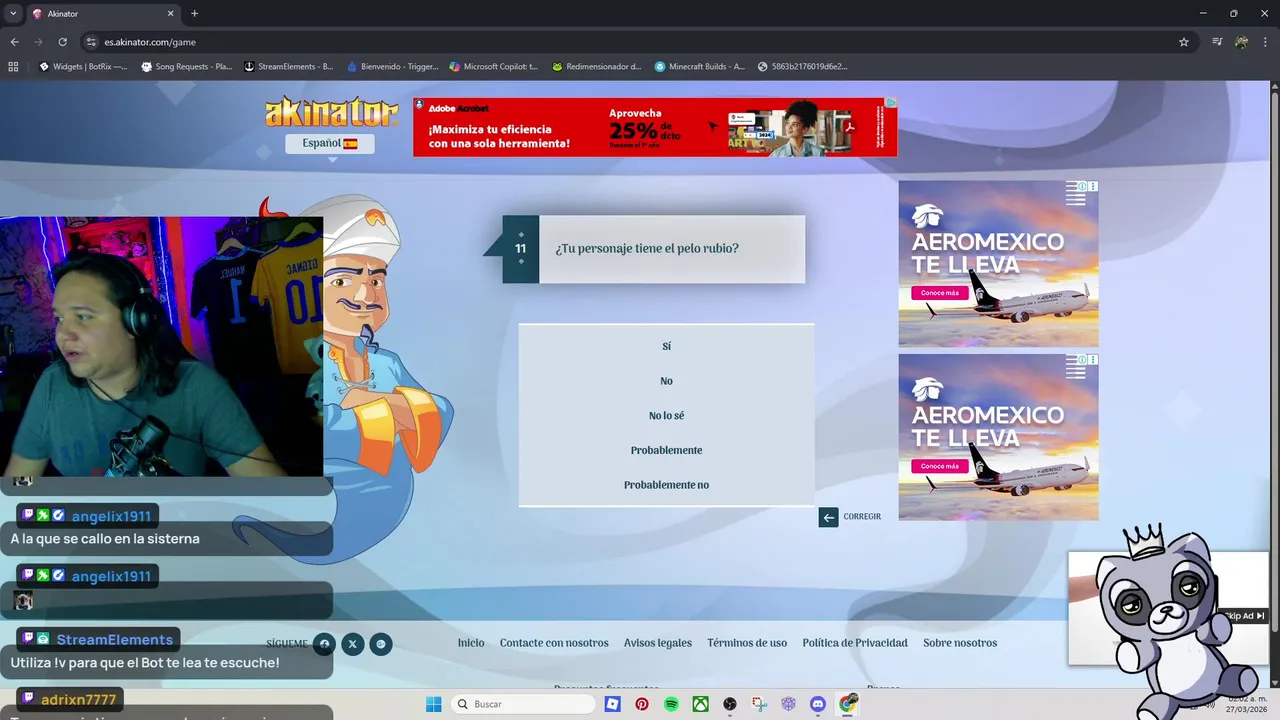Open the Windows Start menu
This screenshot has height=720, width=1280.
tap(433, 704)
